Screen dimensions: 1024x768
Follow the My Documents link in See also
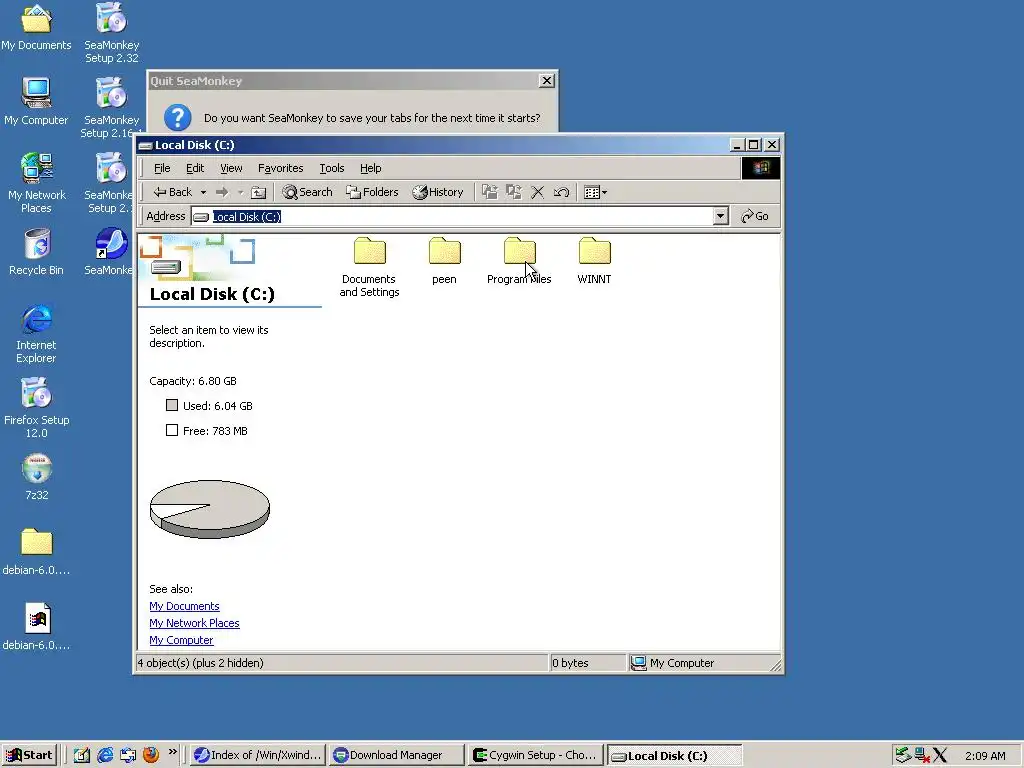(x=184, y=606)
